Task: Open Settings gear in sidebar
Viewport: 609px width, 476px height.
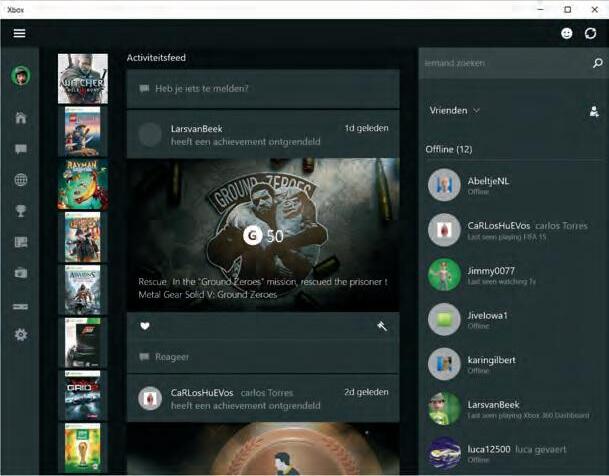Action: [x=21, y=335]
